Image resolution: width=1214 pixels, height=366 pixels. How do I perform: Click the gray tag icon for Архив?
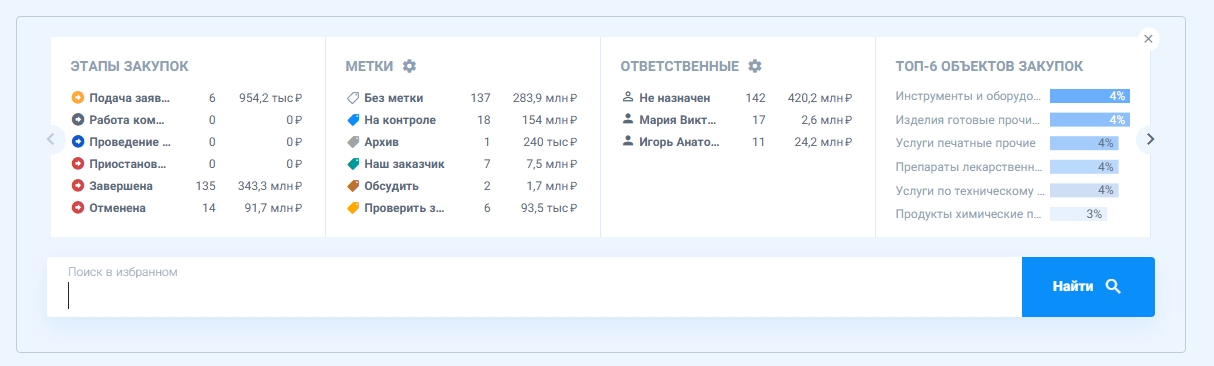point(353,142)
